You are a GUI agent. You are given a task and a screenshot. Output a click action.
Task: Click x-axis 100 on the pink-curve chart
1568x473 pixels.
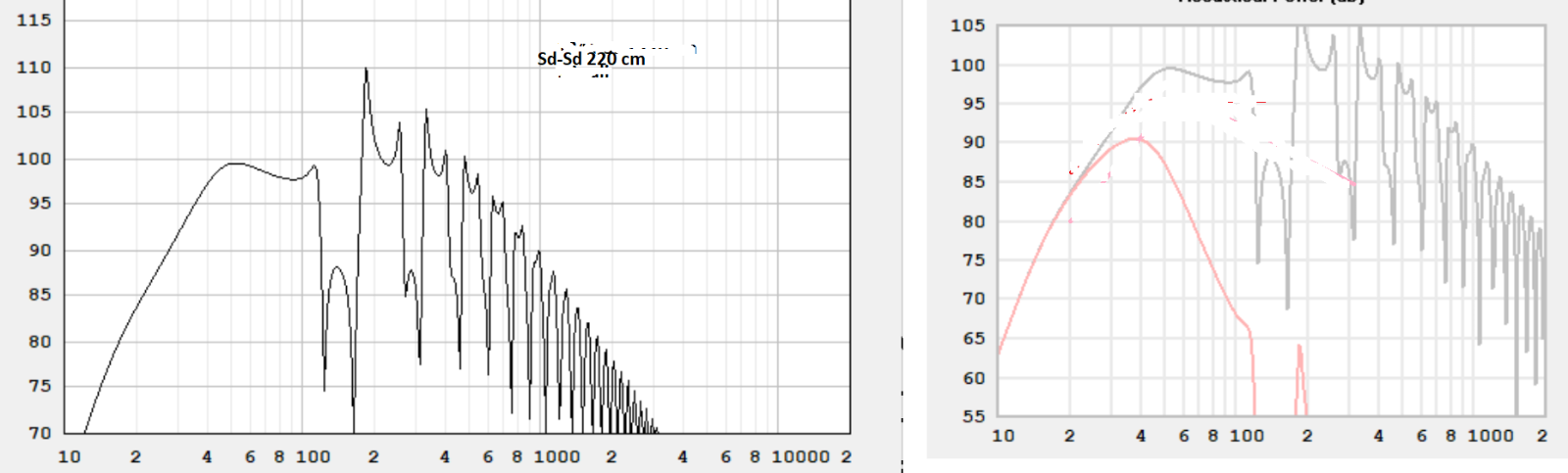pos(1248,436)
